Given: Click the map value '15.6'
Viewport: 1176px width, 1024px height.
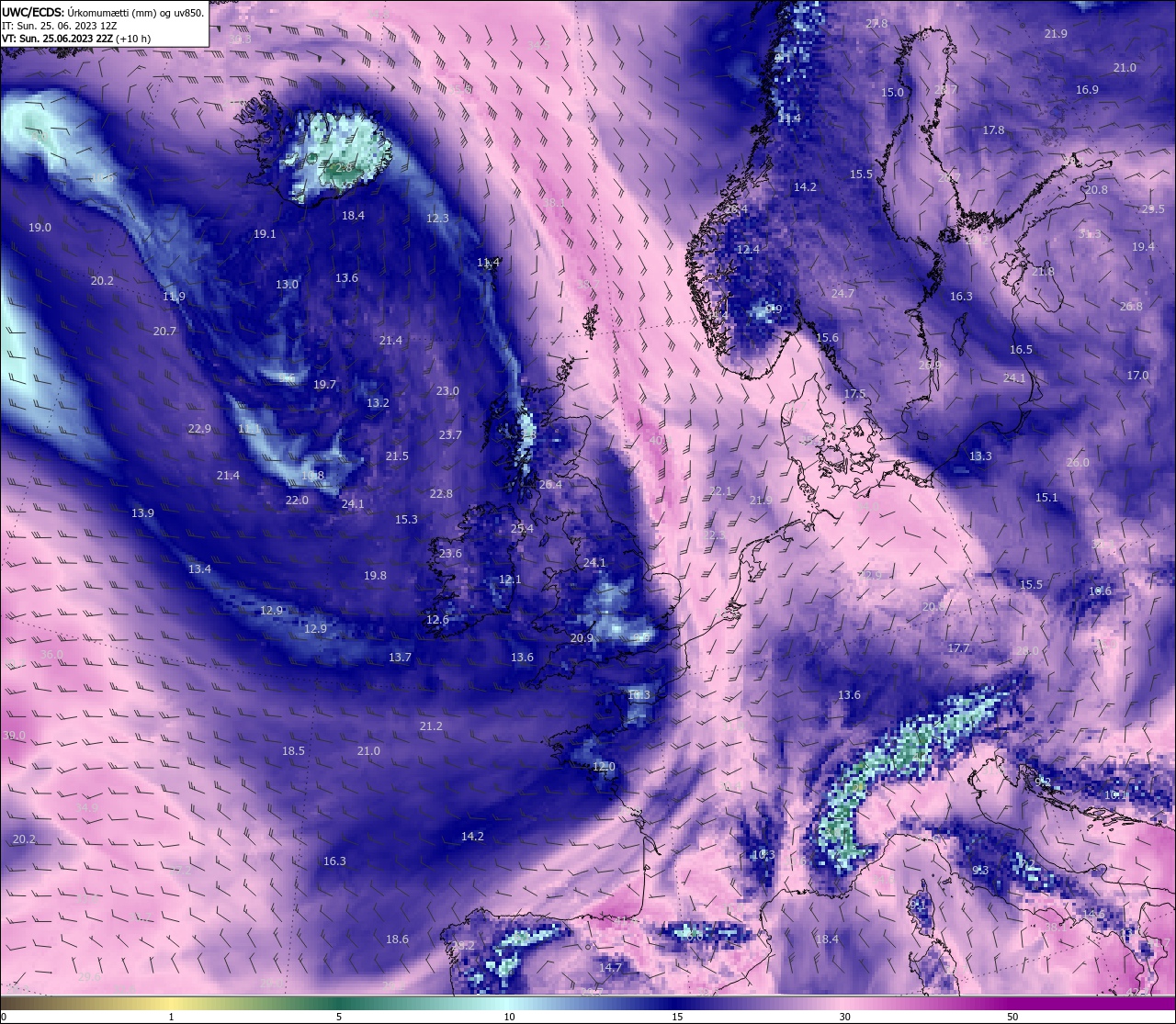Looking at the screenshot, I should [x=827, y=337].
